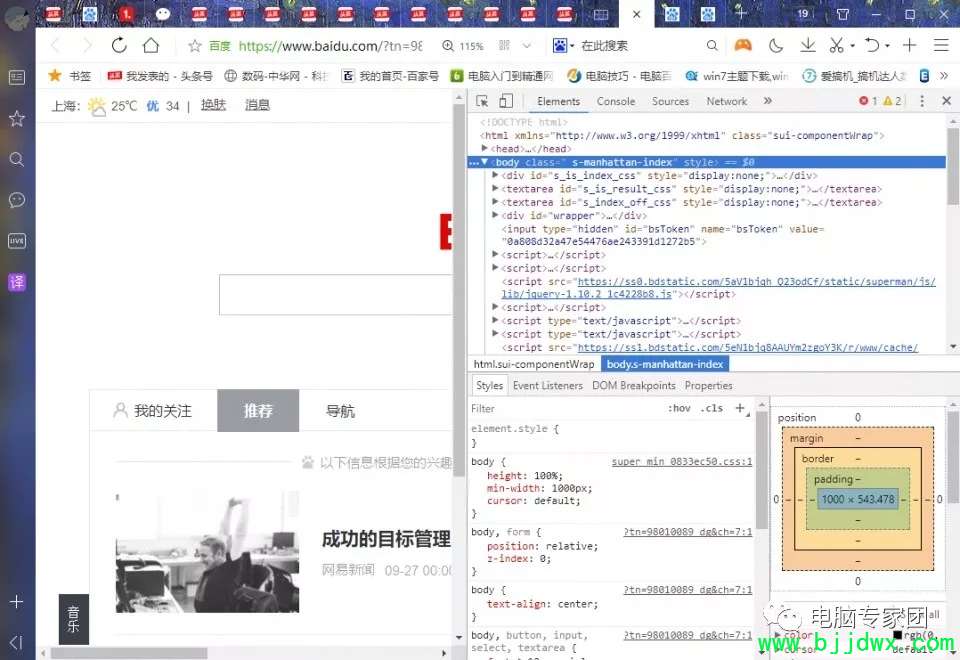Click the plus icon in toolbar
This screenshot has height=660, width=960.
coord(909,45)
